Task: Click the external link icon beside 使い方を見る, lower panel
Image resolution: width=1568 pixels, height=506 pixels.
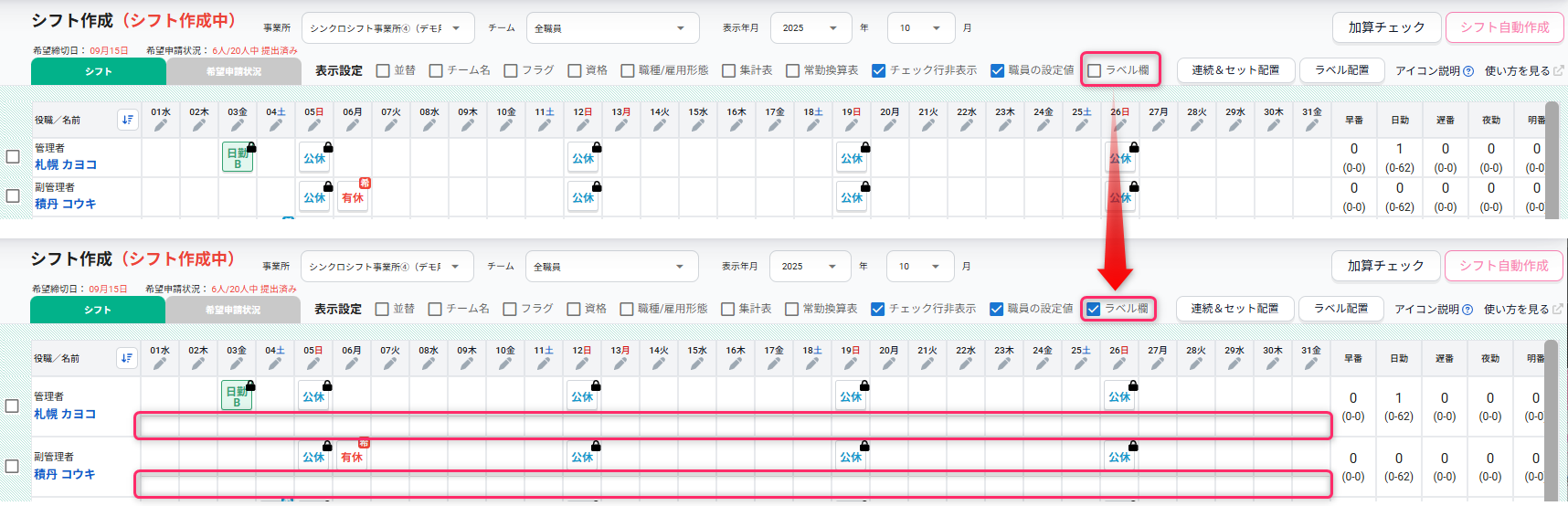Action: (1558, 310)
